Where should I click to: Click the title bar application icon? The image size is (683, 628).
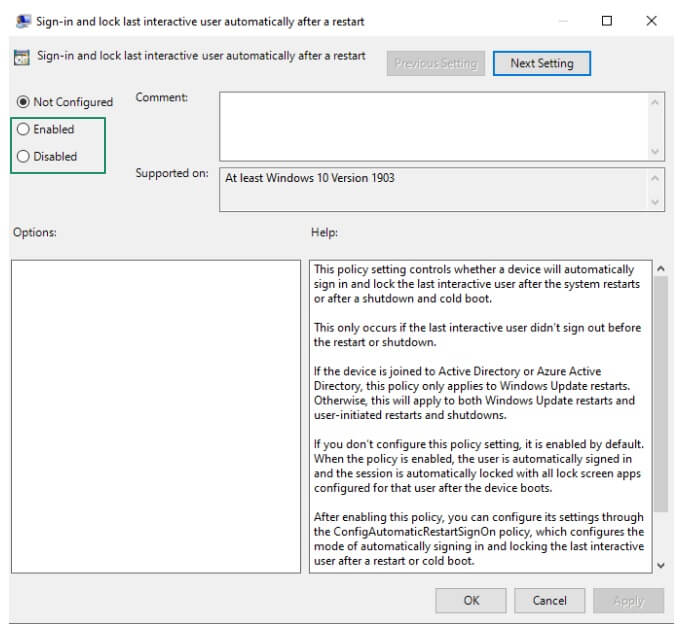tap(23, 21)
